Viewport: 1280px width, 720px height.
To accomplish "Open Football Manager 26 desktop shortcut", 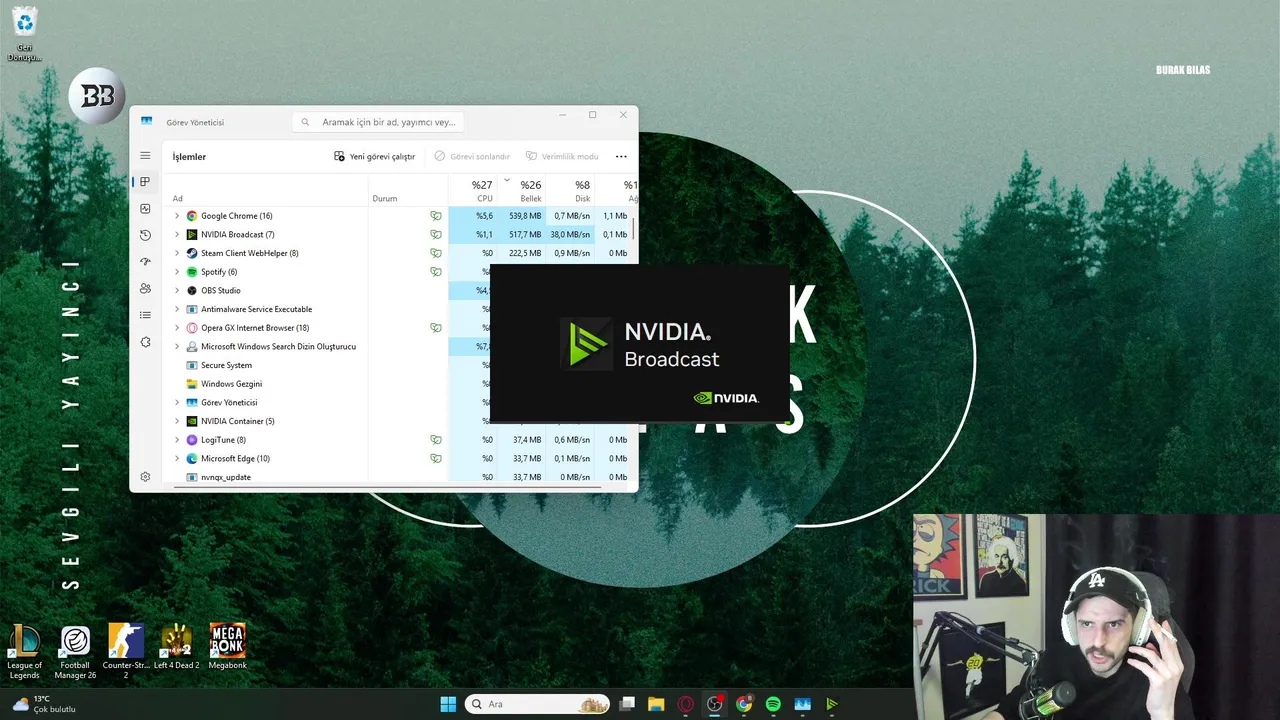I will 75,652.
